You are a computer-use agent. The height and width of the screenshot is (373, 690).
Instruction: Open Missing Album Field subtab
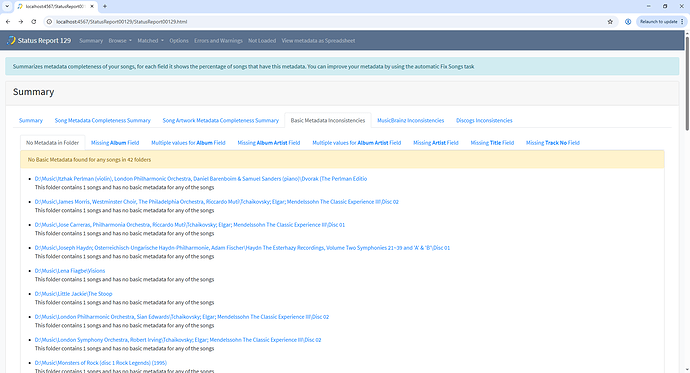[x=115, y=143]
